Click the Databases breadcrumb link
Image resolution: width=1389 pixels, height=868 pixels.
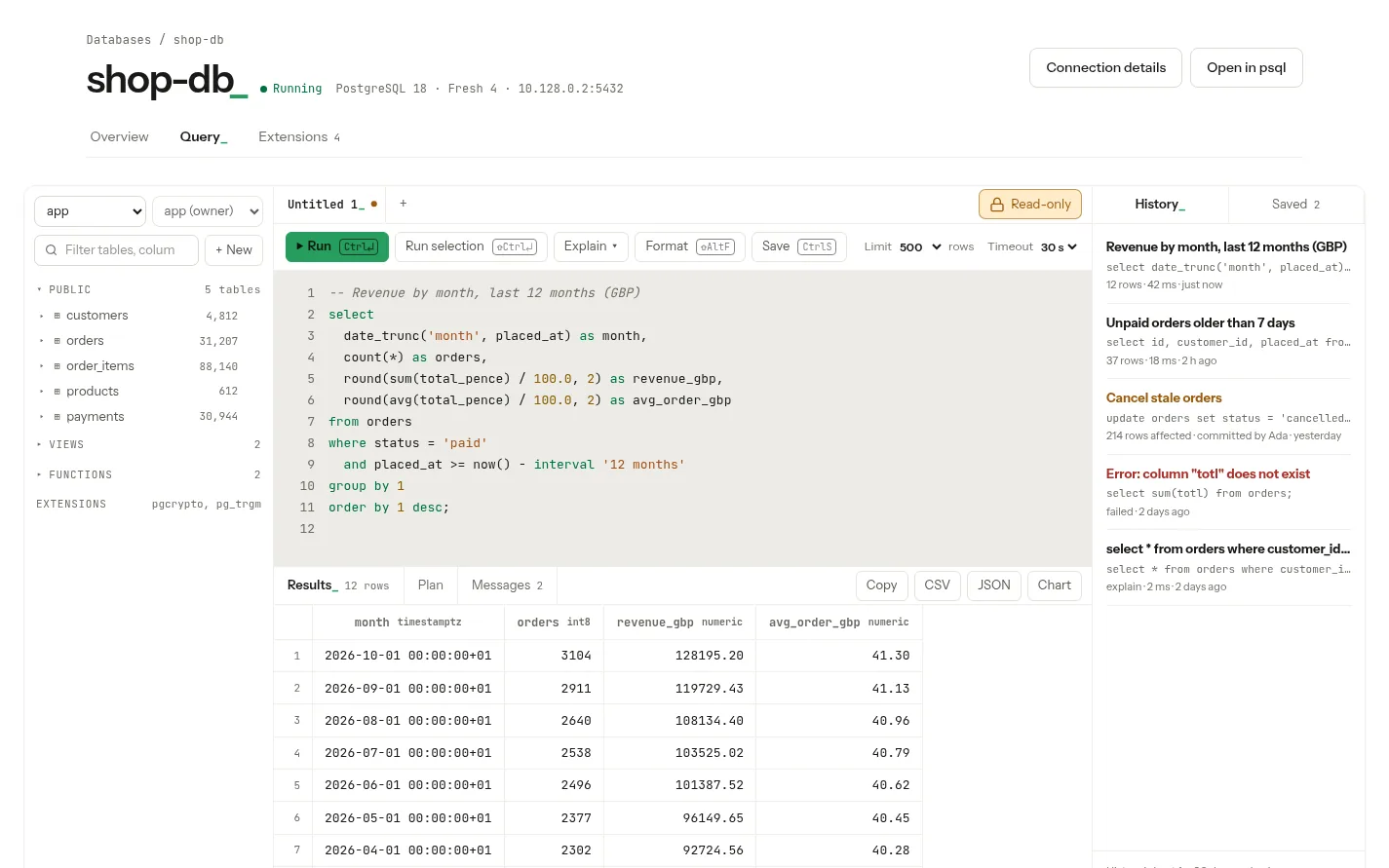119,40
